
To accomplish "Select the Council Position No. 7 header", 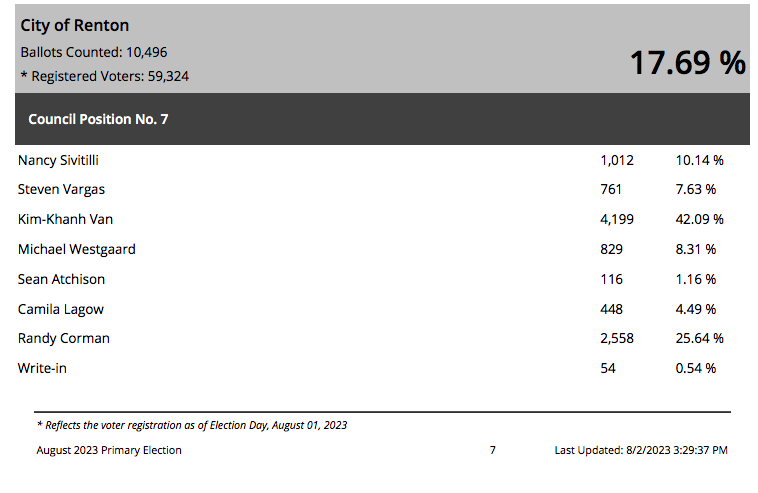I will (98, 119).
